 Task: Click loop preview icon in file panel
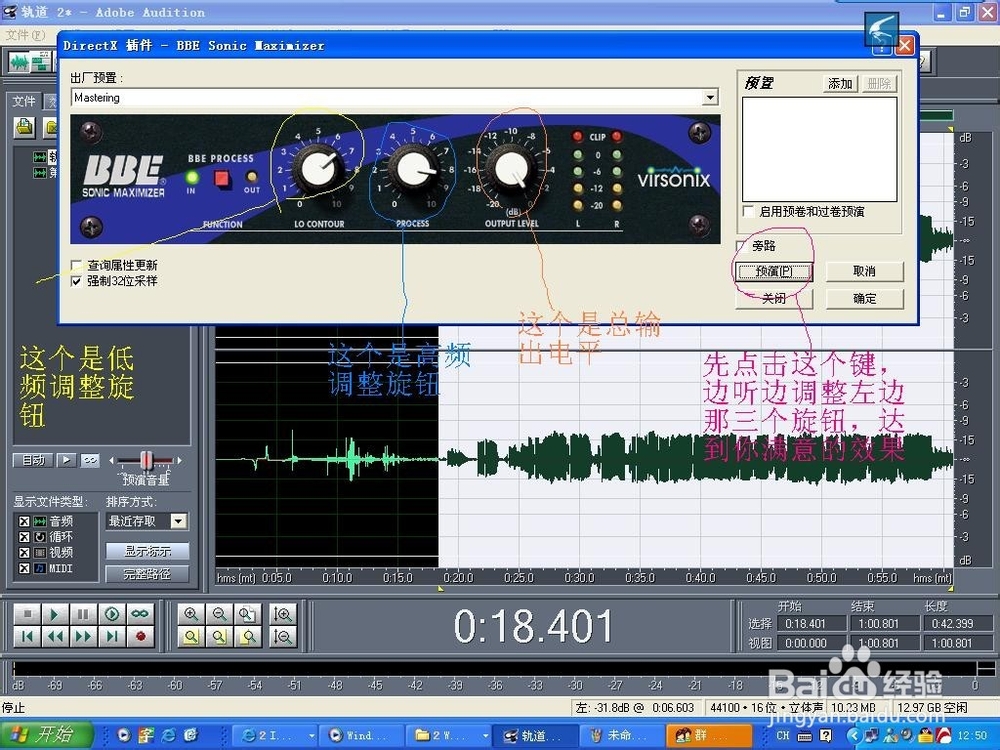(90, 460)
